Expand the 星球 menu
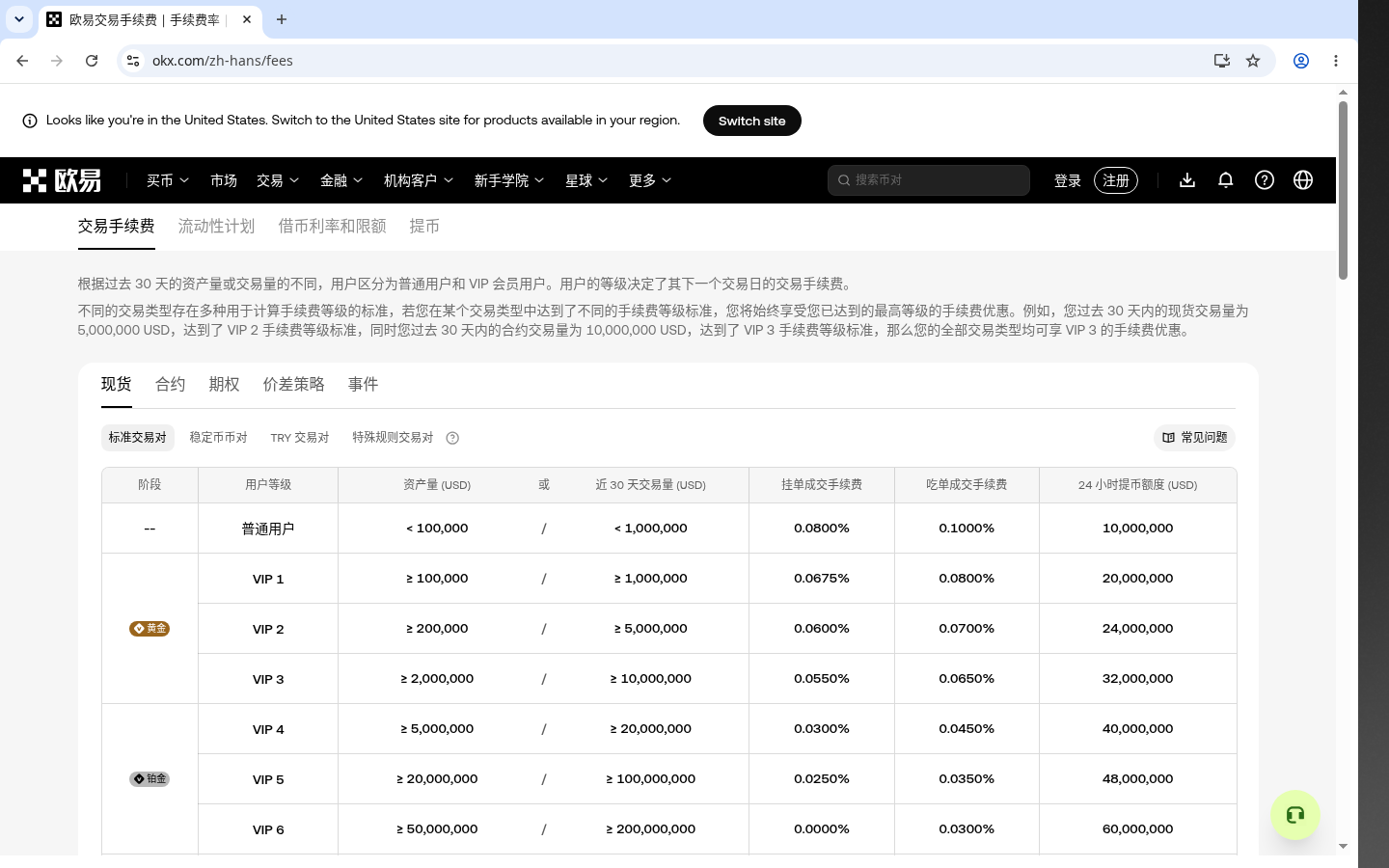 [x=586, y=180]
